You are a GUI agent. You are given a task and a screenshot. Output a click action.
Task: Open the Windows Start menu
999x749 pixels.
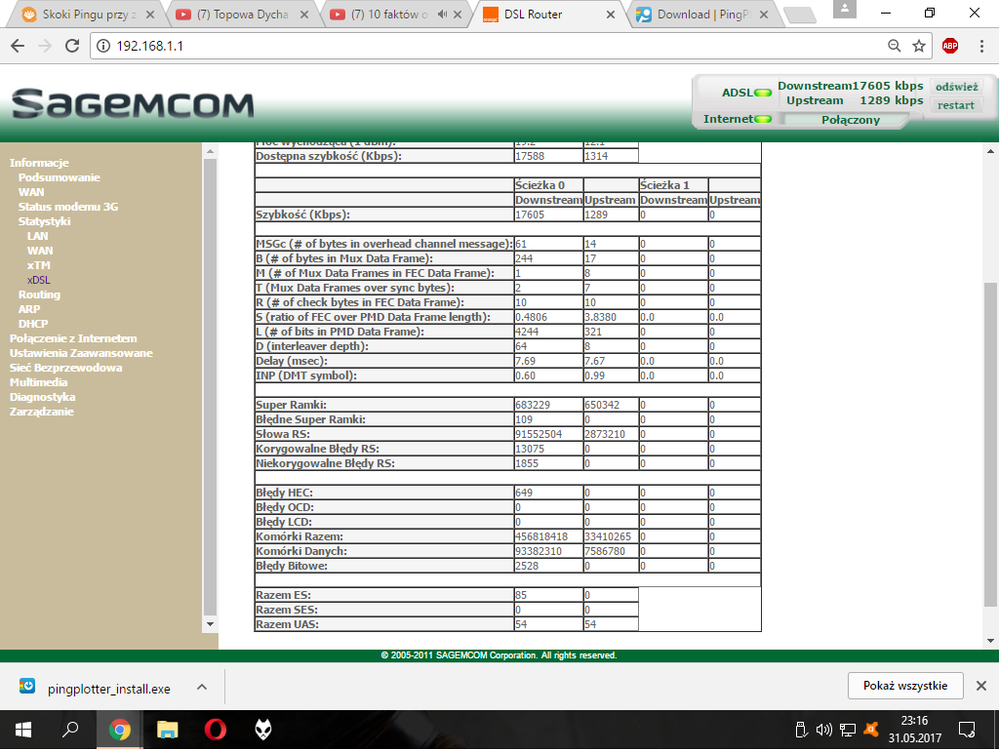point(23,728)
